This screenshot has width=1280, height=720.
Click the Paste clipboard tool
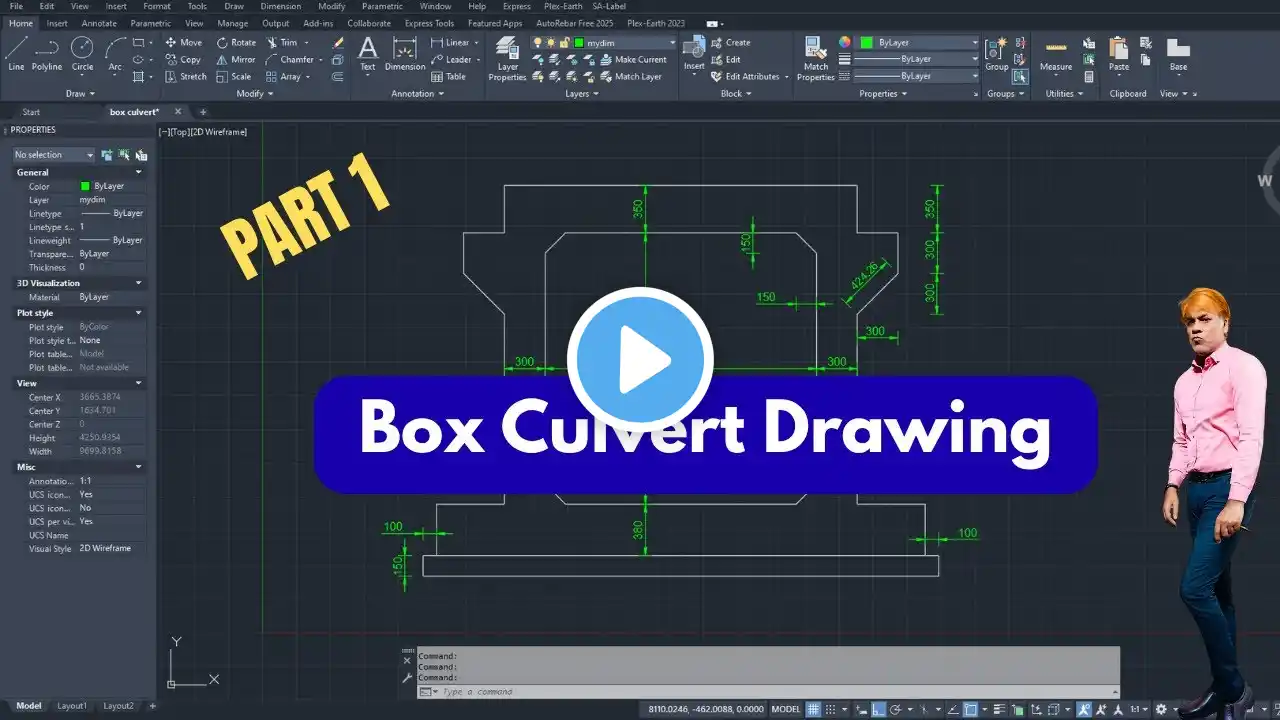(x=1119, y=54)
